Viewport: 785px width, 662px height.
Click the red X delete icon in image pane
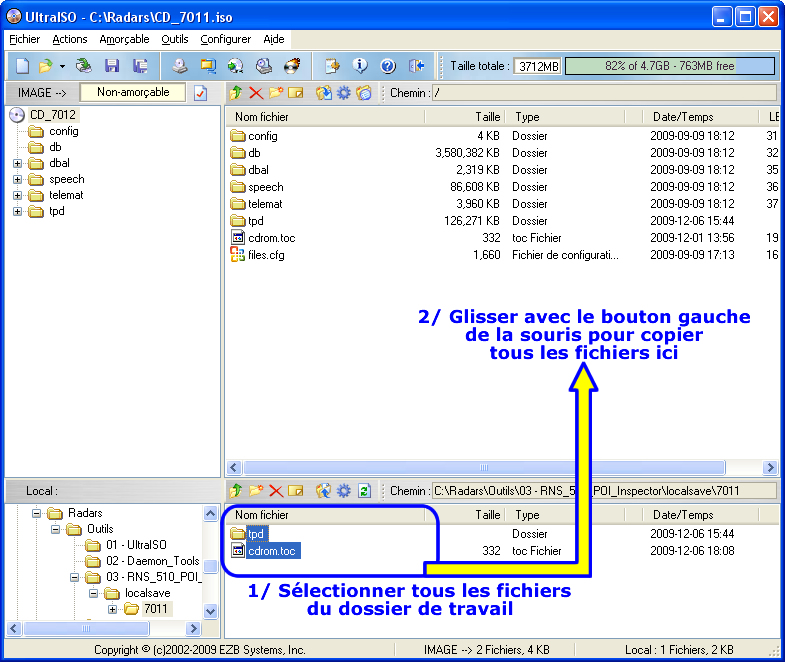256,93
